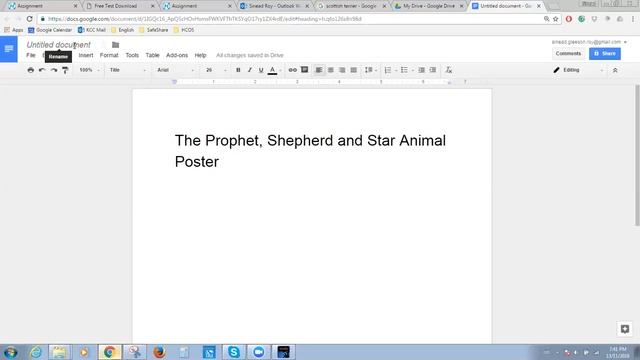Click the blue Share button
Screen dimensions: 640x360
pos(604,53)
